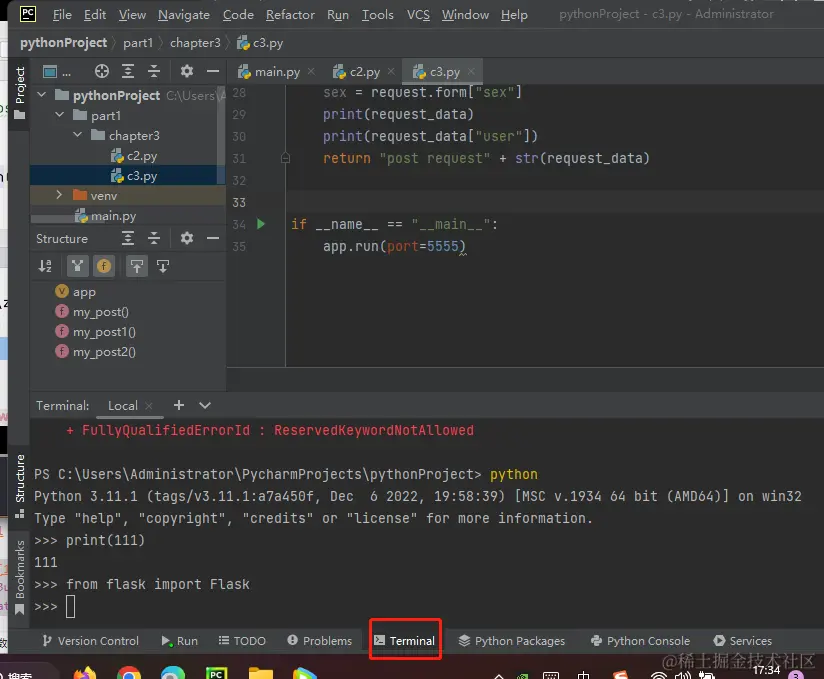Toggle show inherited members button
824x679 pixels.
[x=77, y=266]
